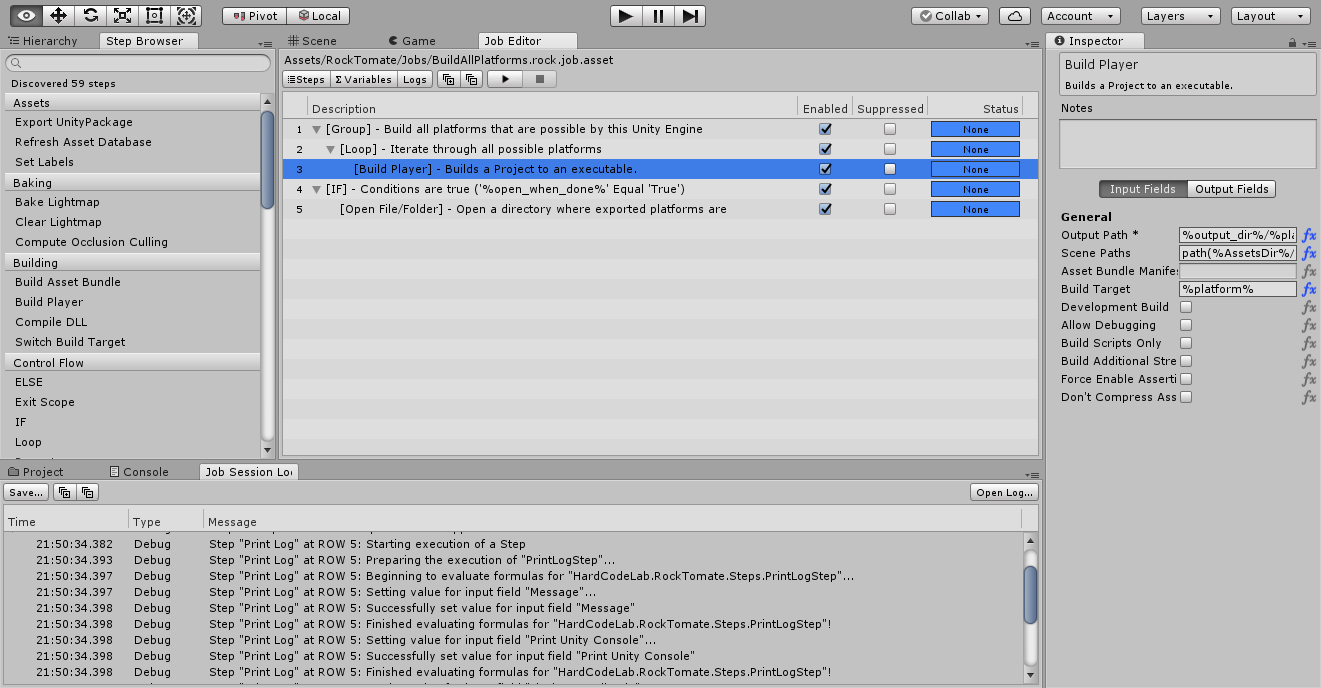
Task: Switch to Output Fields tab in Inspector
Action: point(1231,189)
